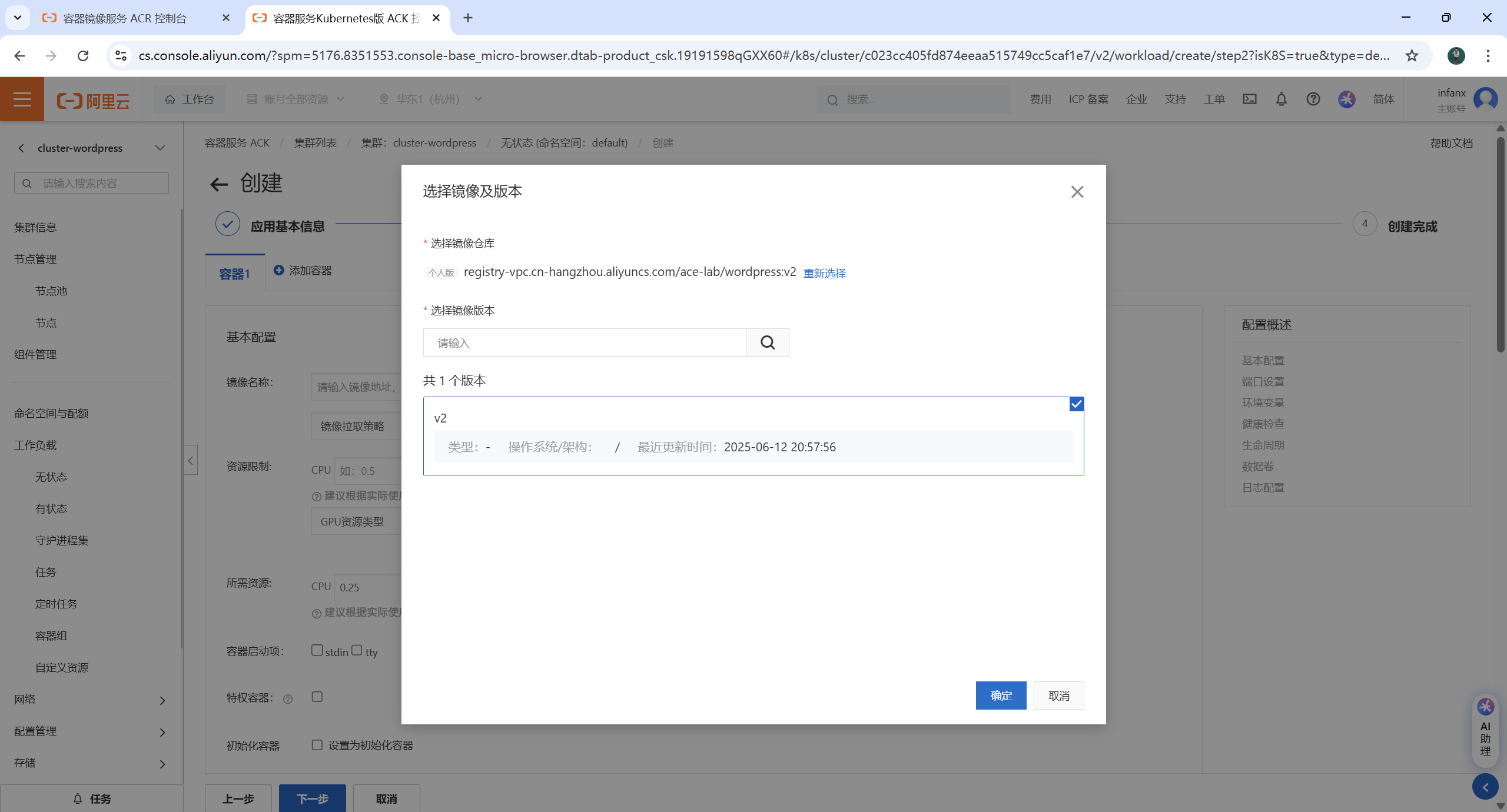Viewport: 1507px width, 812px height.
Task: Focus the top console search box
Action: coord(913,99)
